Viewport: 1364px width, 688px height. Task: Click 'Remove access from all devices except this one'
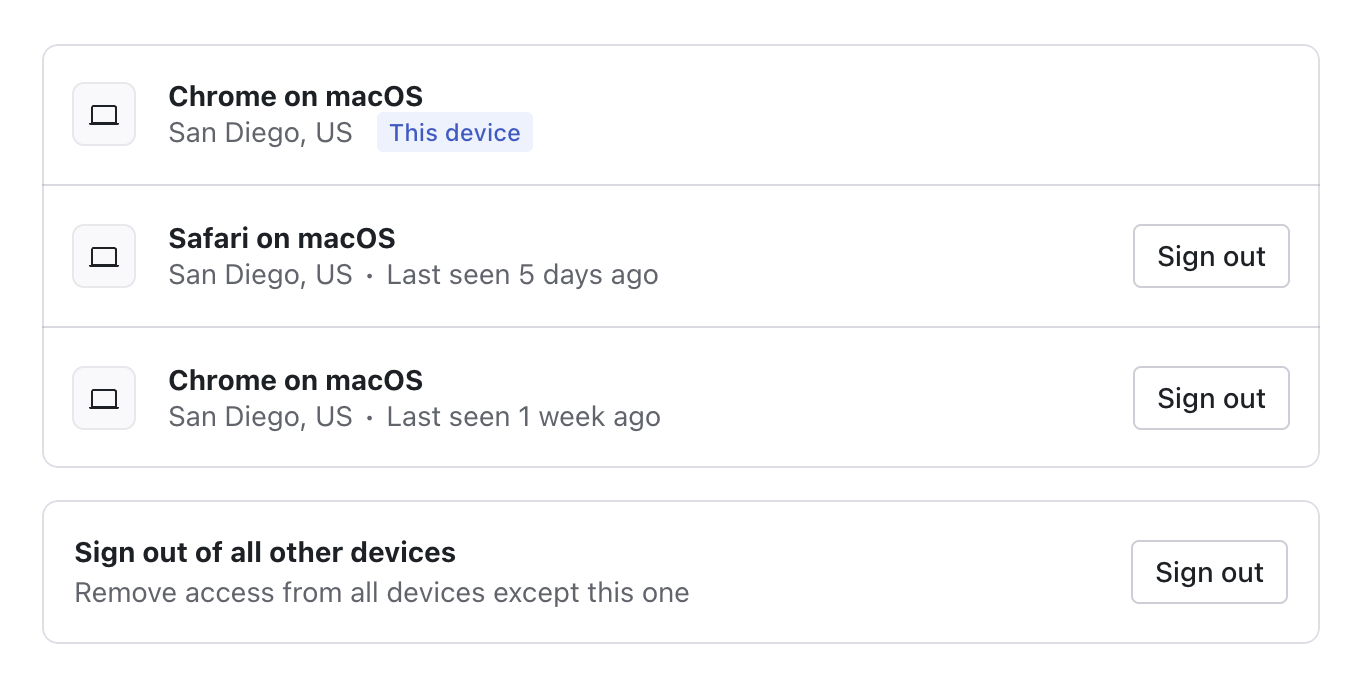coord(382,592)
